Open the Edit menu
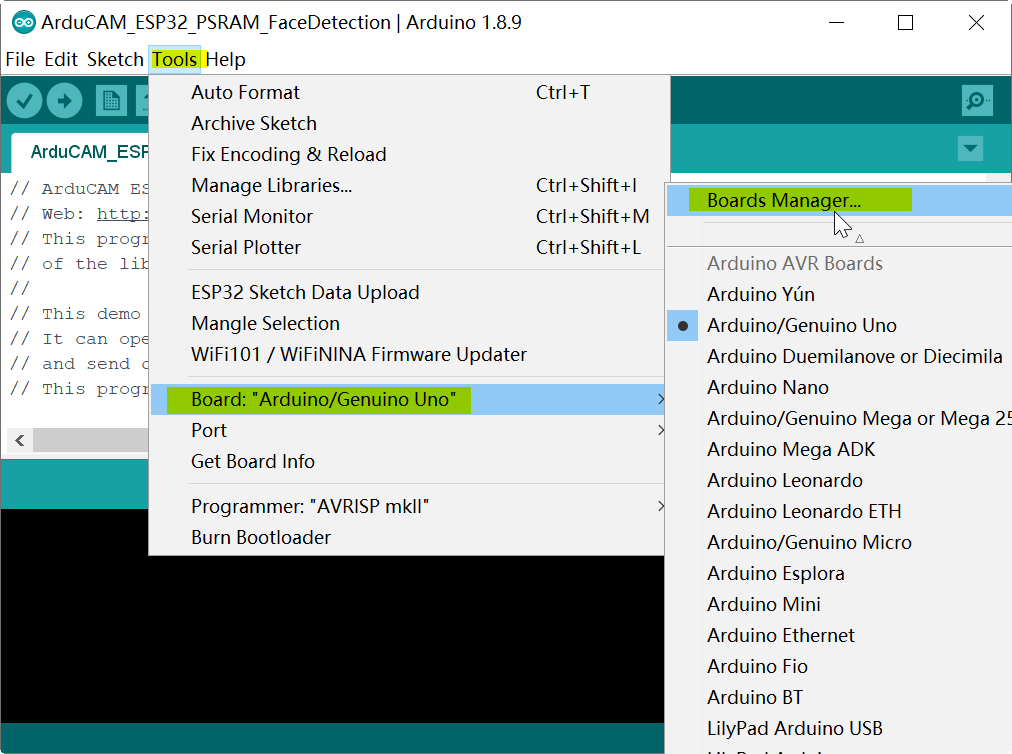Image resolution: width=1012 pixels, height=754 pixels. click(x=61, y=59)
